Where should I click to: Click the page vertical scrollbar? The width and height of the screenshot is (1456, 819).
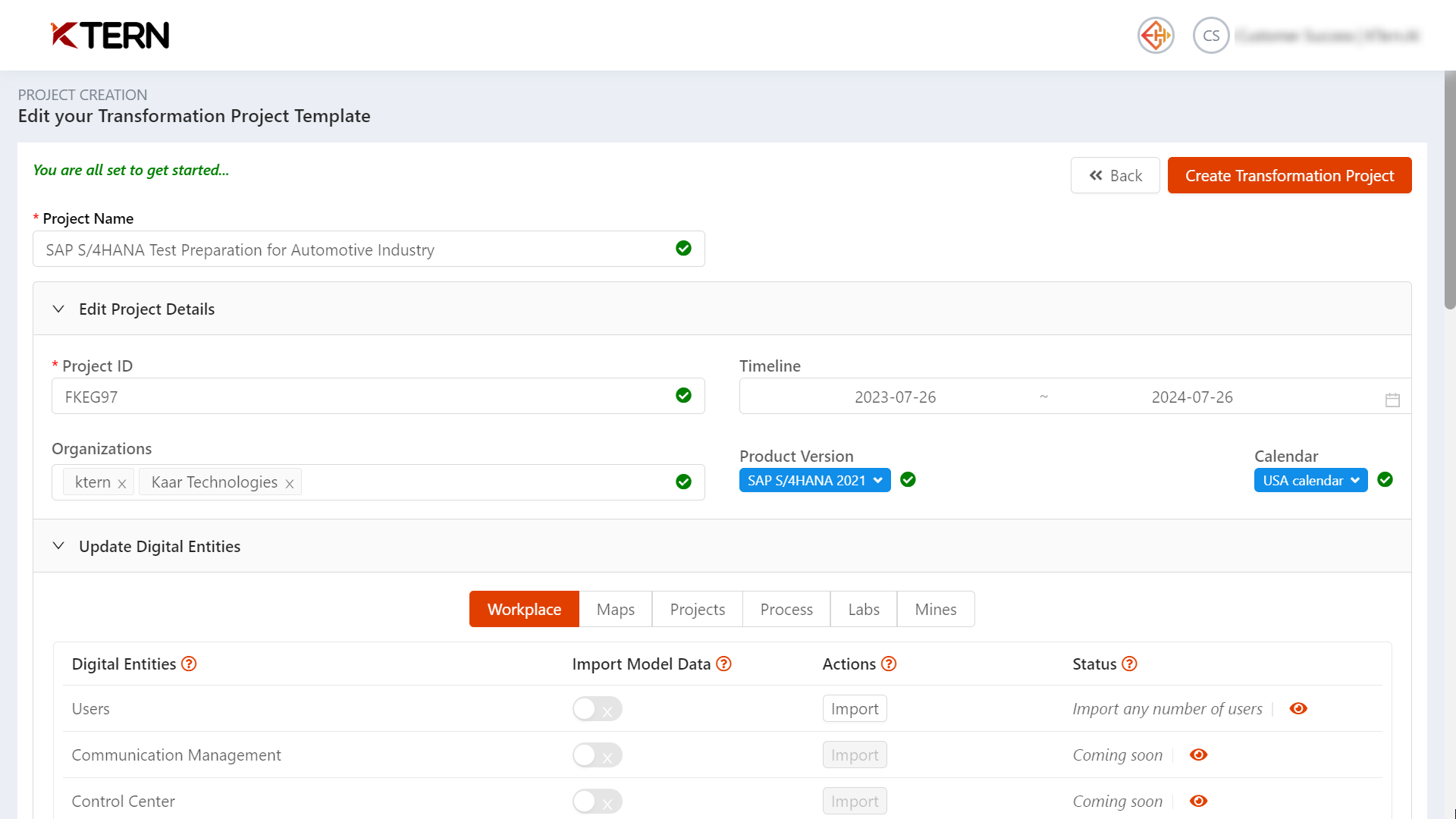click(x=1450, y=190)
